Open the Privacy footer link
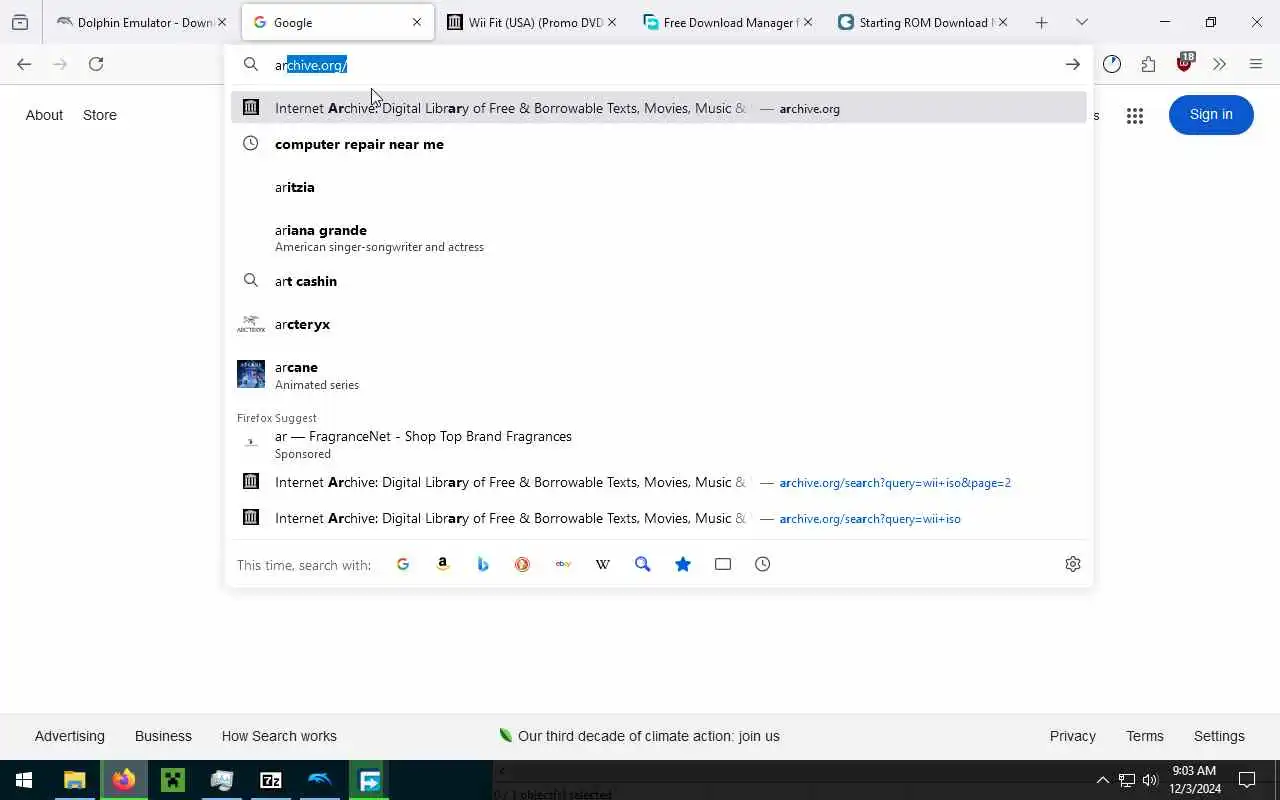The image size is (1280, 800). pyautogui.click(x=1073, y=736)
